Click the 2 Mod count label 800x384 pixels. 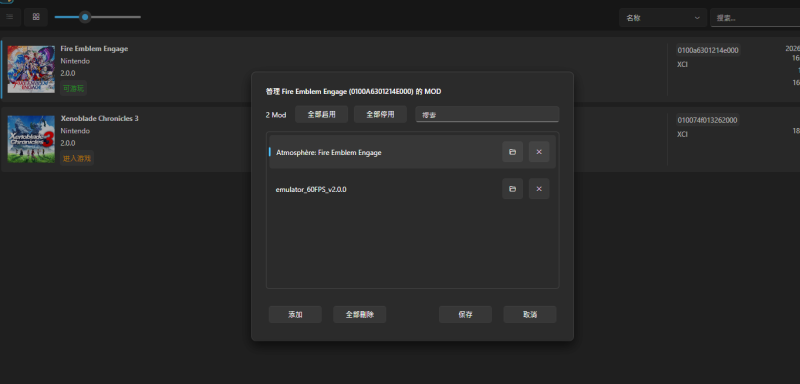276,115
